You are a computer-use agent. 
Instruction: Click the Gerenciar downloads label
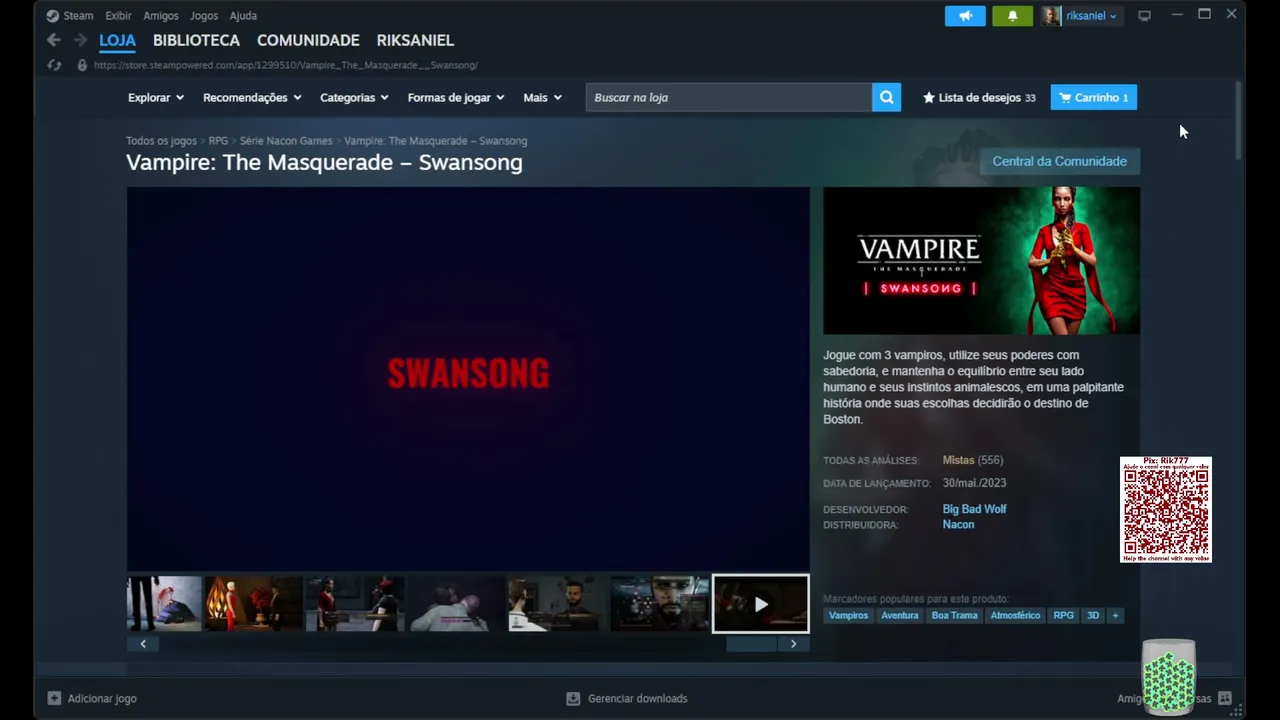(x=637, y=698)
